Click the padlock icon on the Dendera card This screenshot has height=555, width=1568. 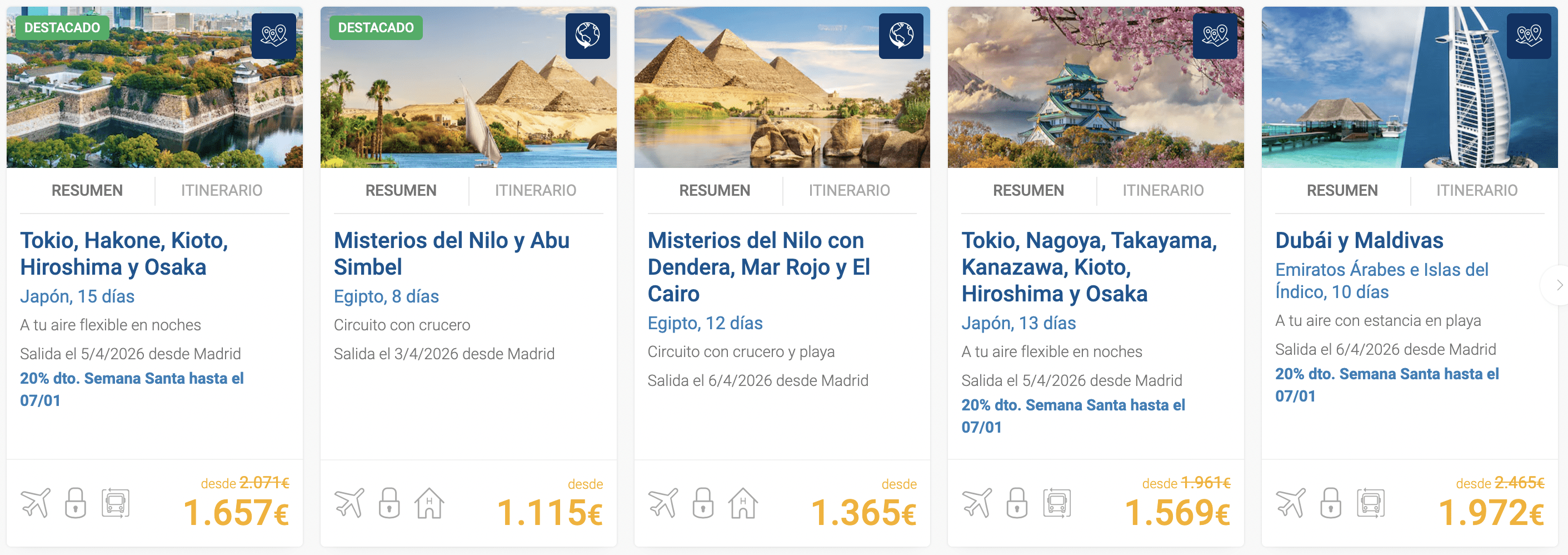coord(703,503)
